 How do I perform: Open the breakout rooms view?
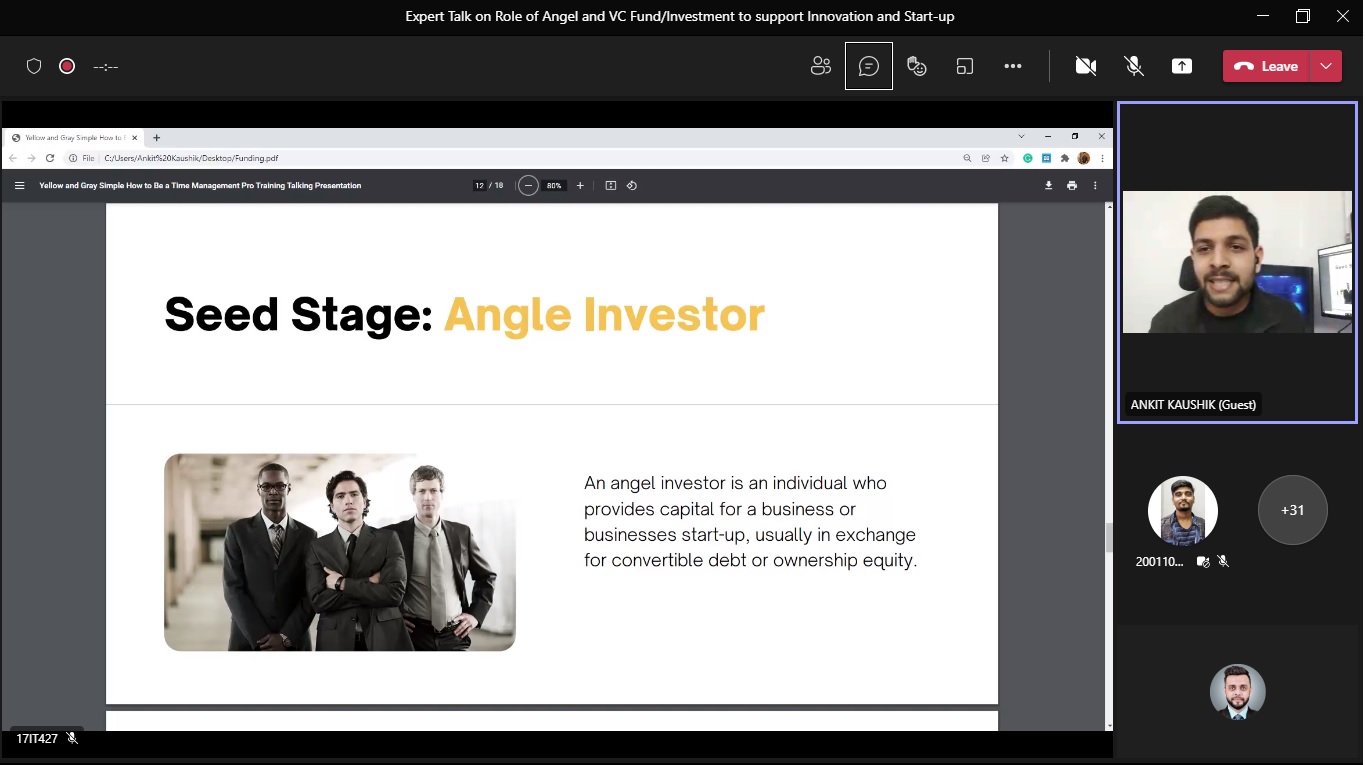coord(965,66)
